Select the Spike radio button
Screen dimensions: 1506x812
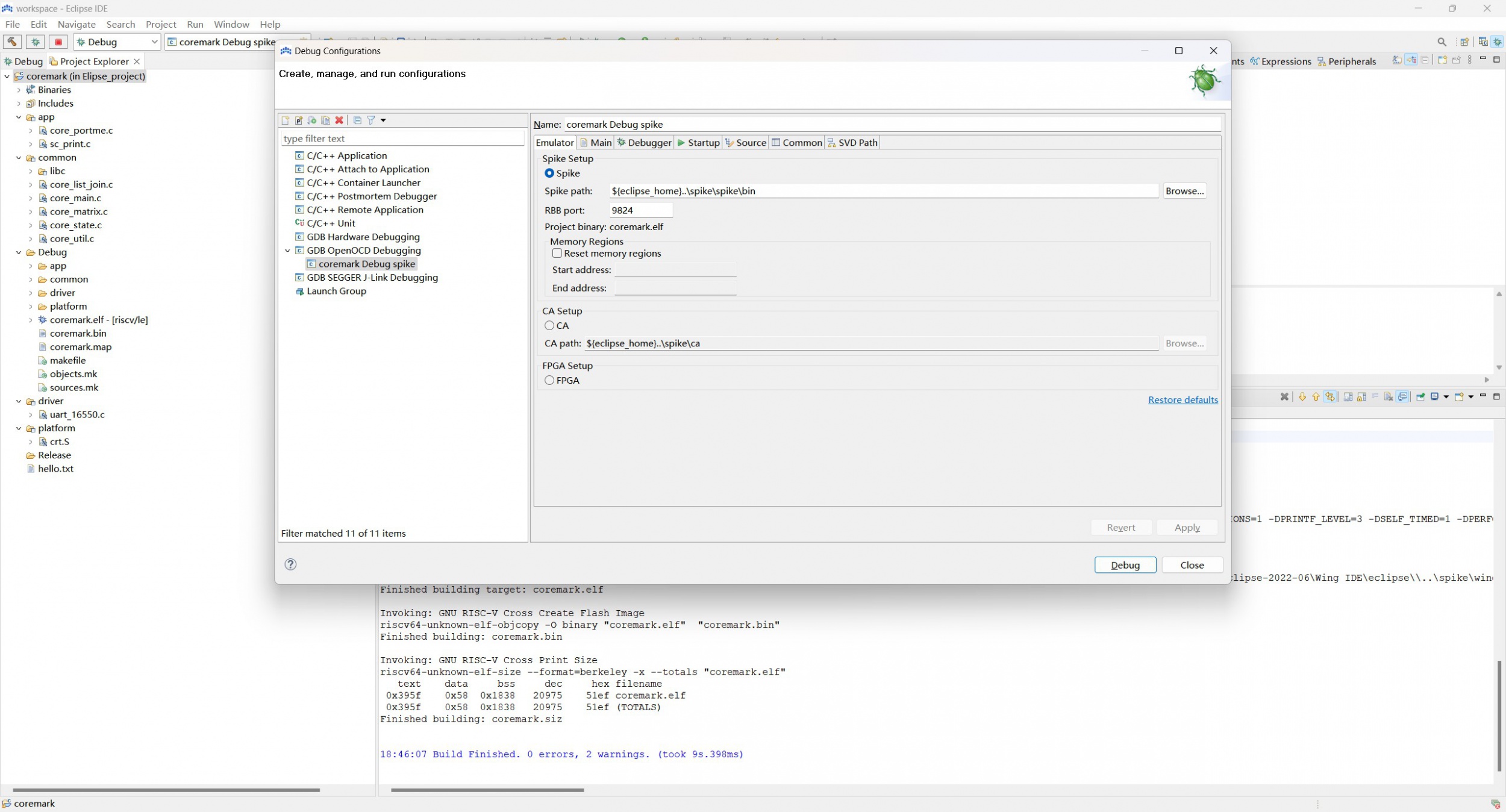[549, 173]
